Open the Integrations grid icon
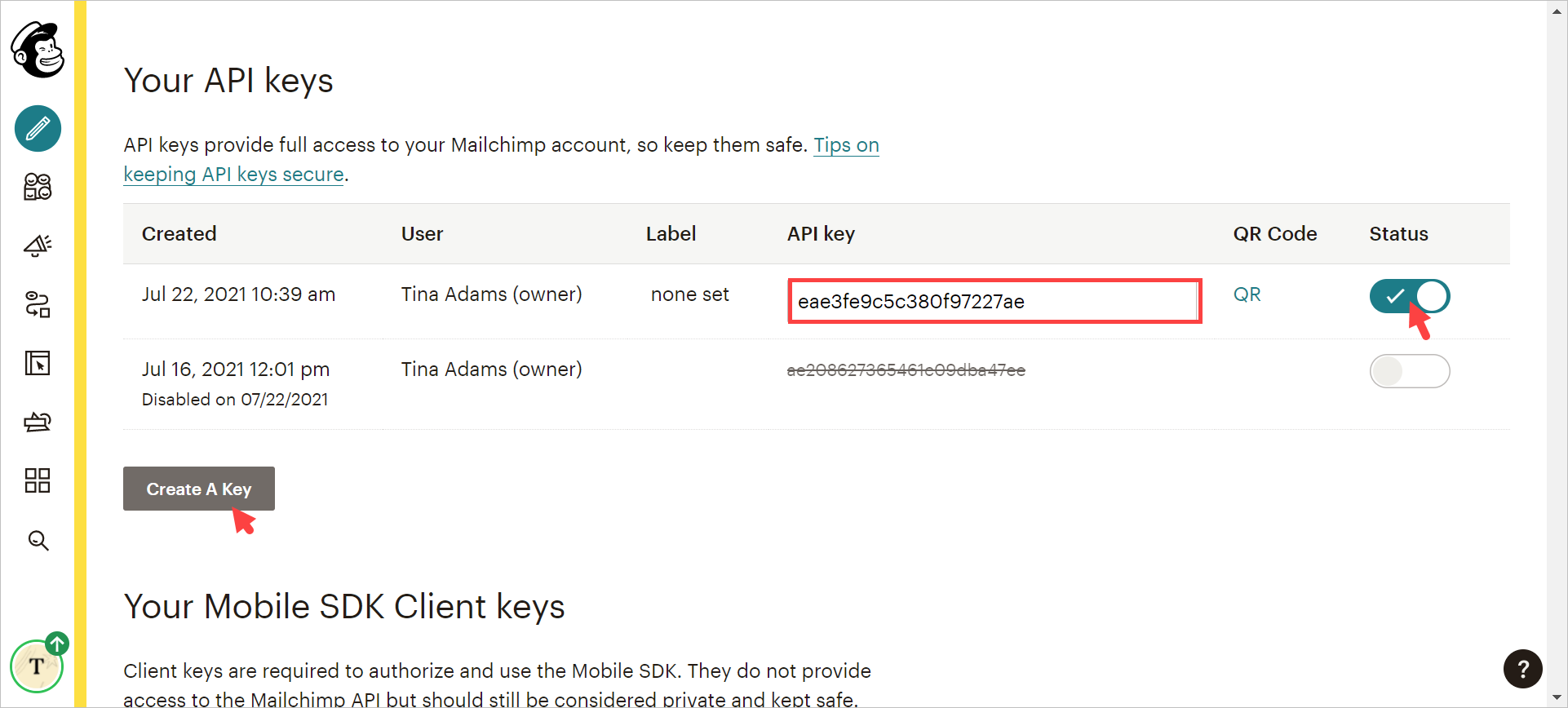1568x708 pixels. coord(38,480)
